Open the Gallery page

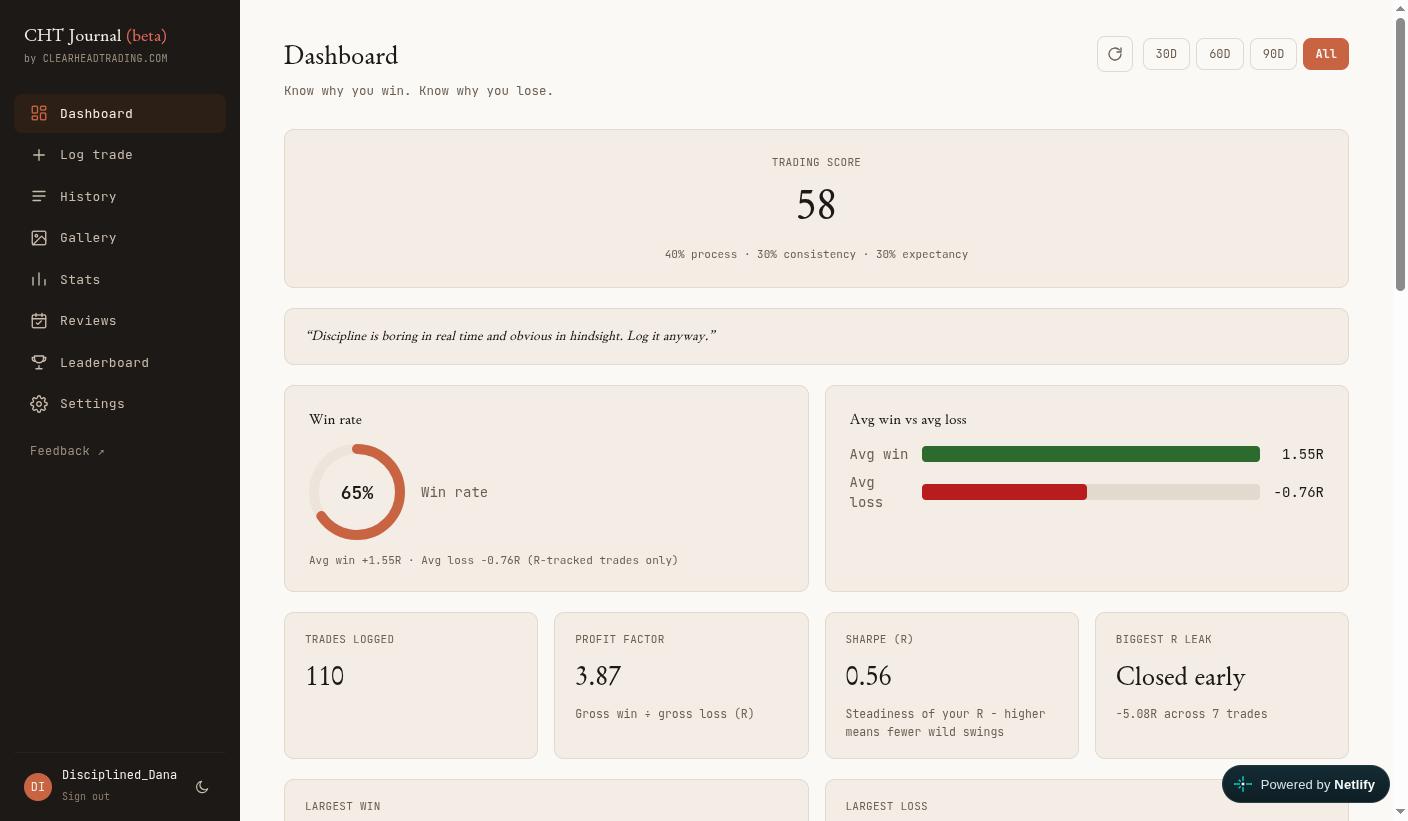pyautogui.click(x=120, y=238)
